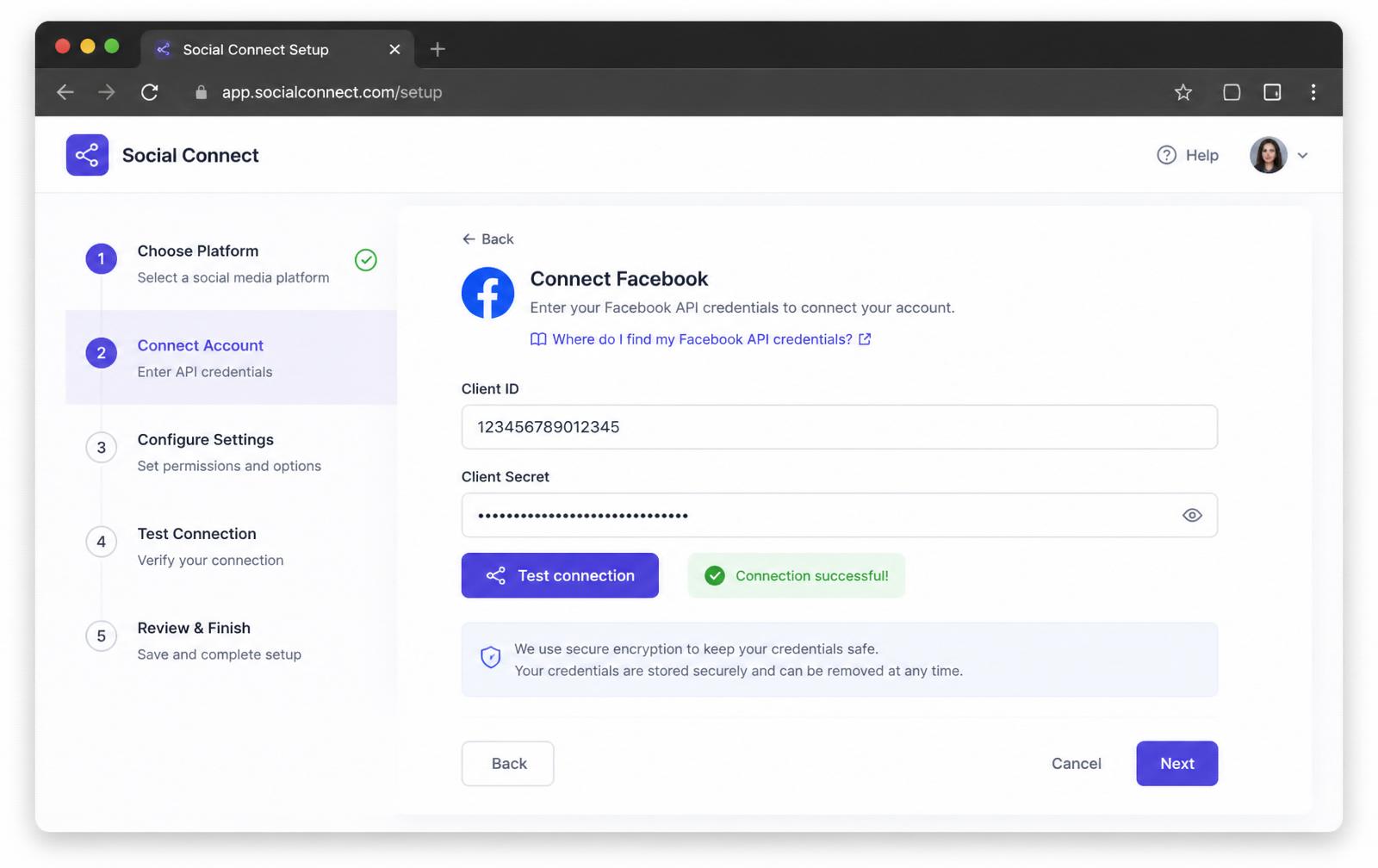Click 'Select a social media platform' text
Viewport: 1378px width, 868px height.
pyautogui.click(x=233, y=277)
